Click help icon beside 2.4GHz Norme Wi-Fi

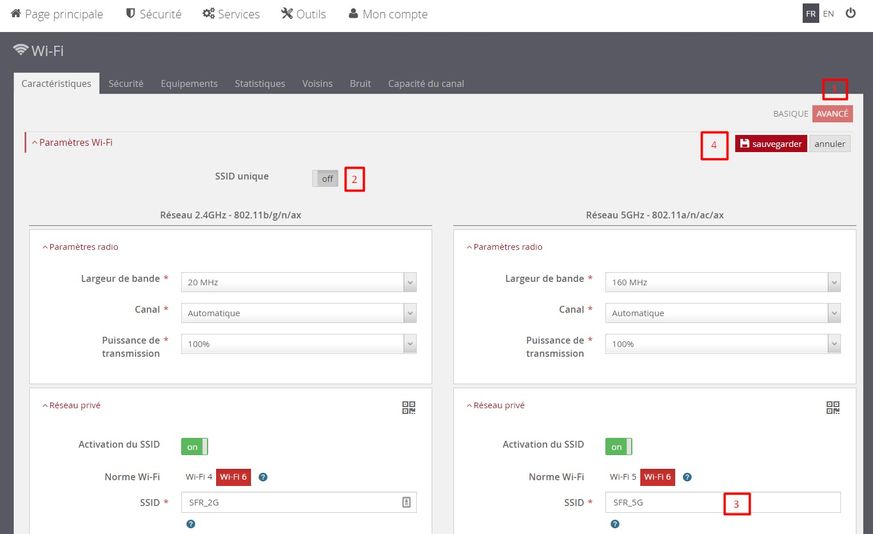263,477
